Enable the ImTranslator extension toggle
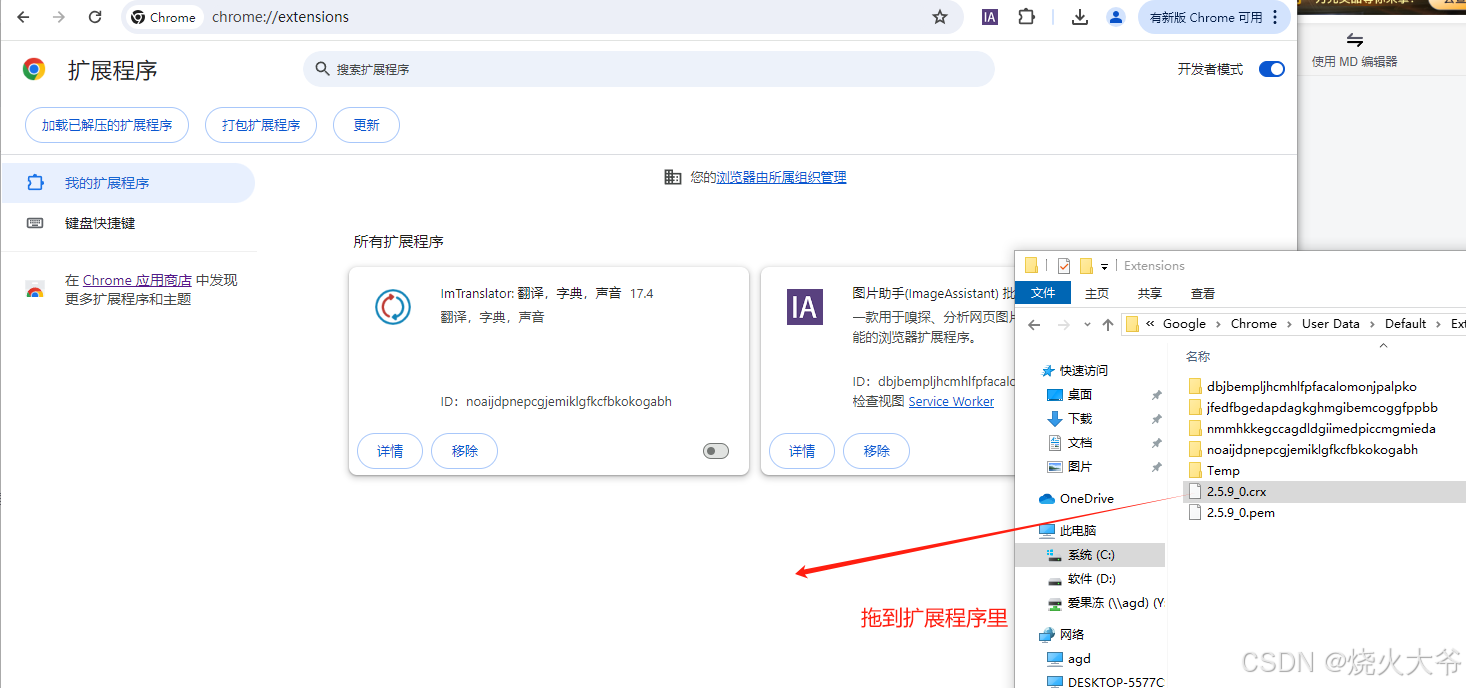This screenshot has height=688, width=1466. (x=716, y=451)
